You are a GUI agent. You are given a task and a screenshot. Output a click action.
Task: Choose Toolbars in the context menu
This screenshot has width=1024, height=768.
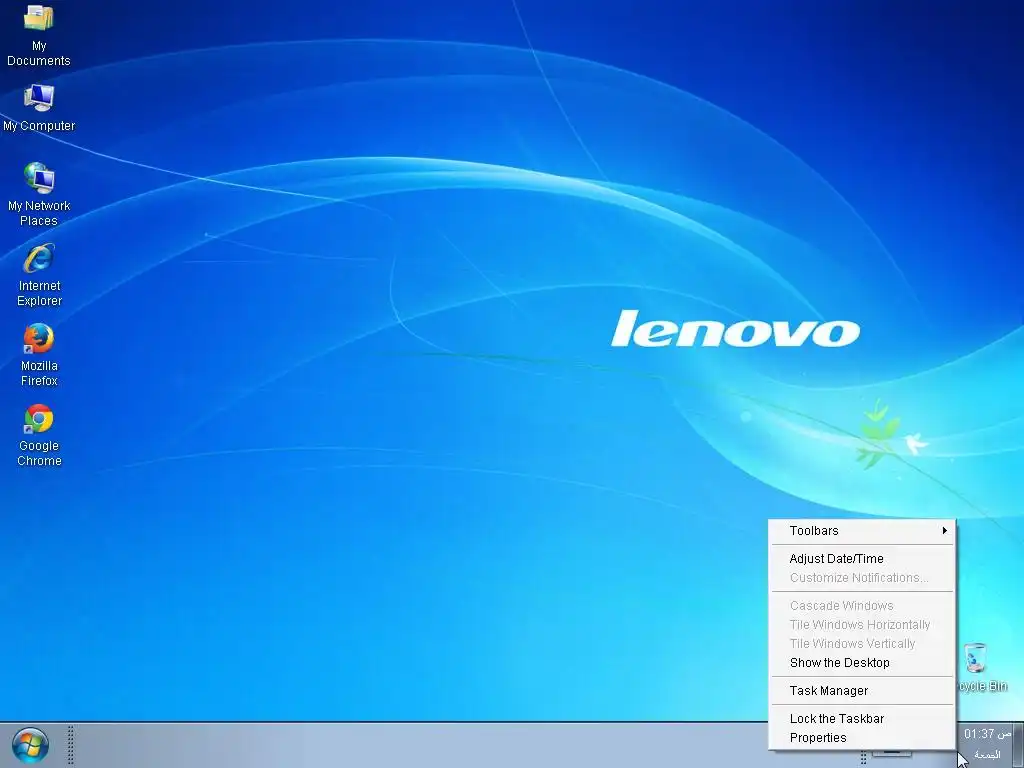(x=862, y=530)
